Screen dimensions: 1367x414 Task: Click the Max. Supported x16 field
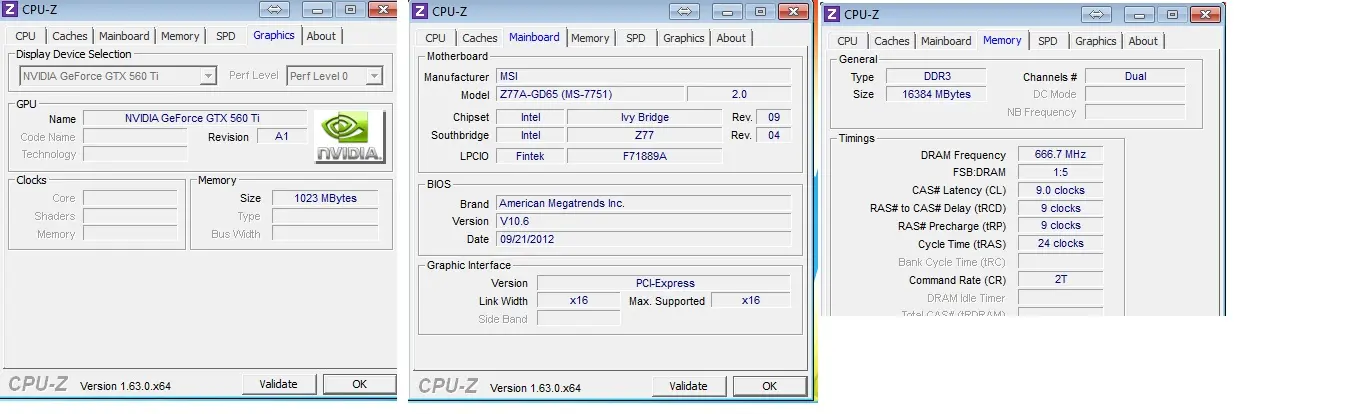[751, 300]
